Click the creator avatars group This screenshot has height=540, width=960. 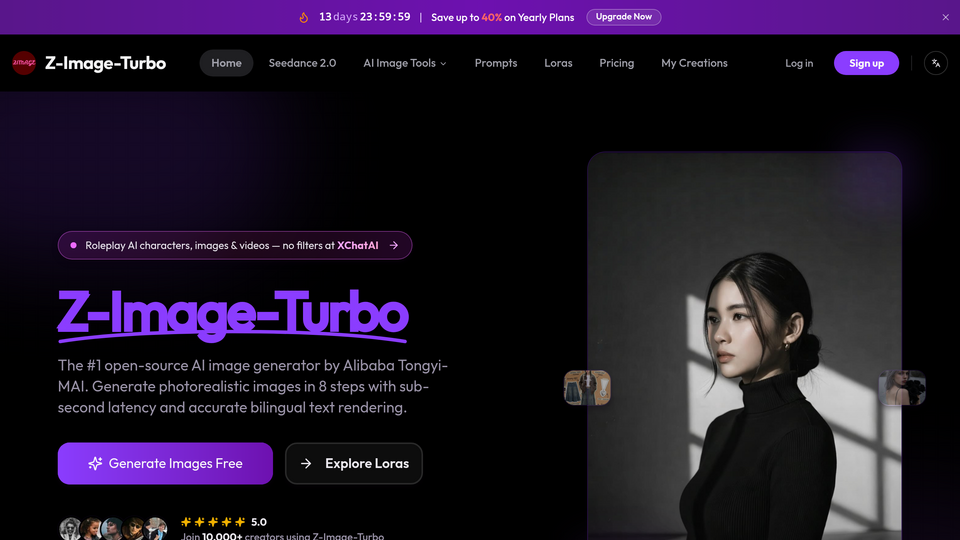113,528
